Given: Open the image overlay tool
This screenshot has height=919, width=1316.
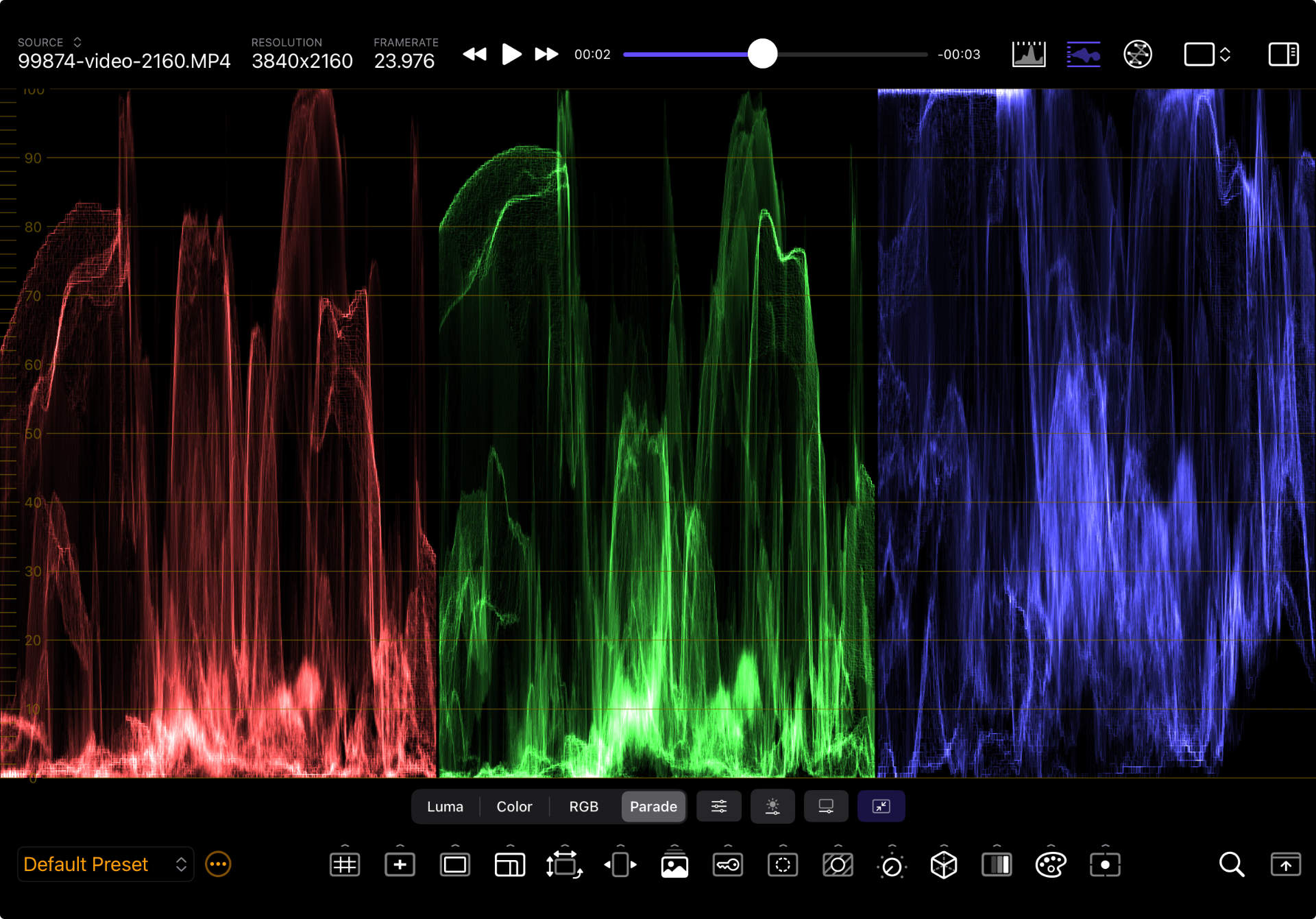Looking at the screenshot, I should click(674, 865).
